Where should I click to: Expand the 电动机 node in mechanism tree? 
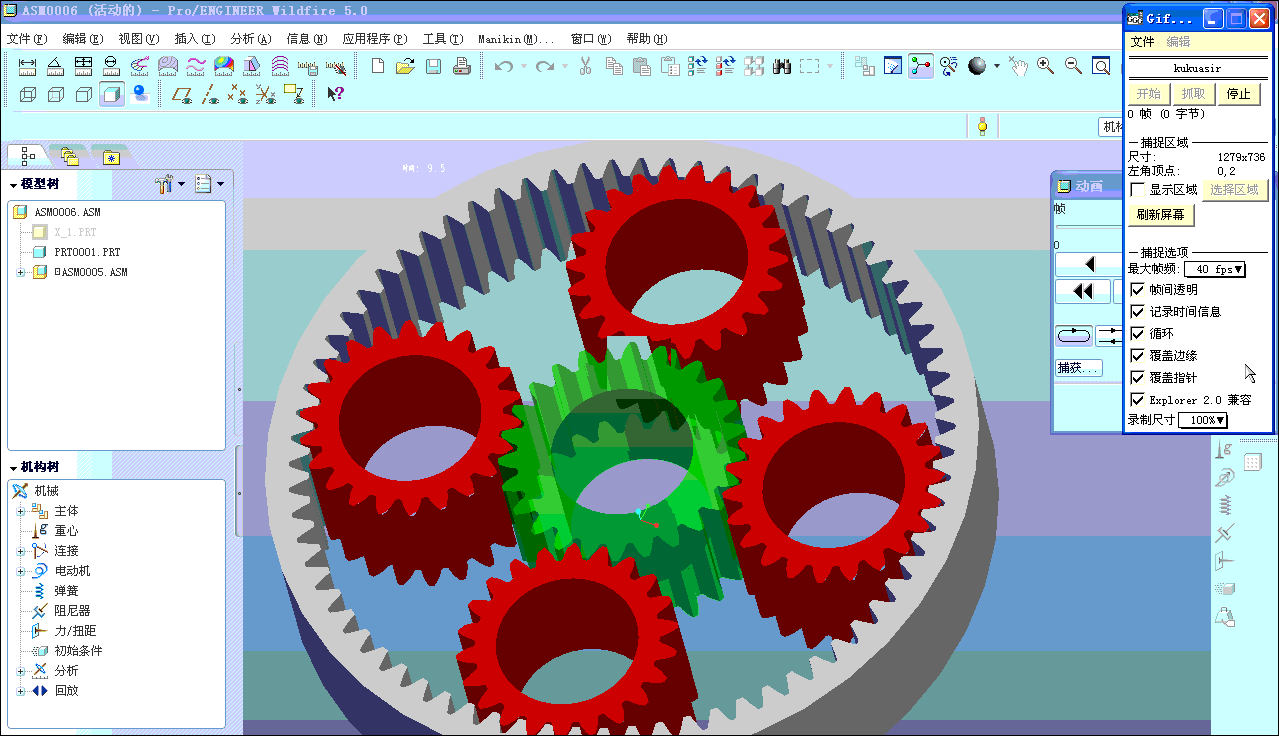tap(21, 571)
